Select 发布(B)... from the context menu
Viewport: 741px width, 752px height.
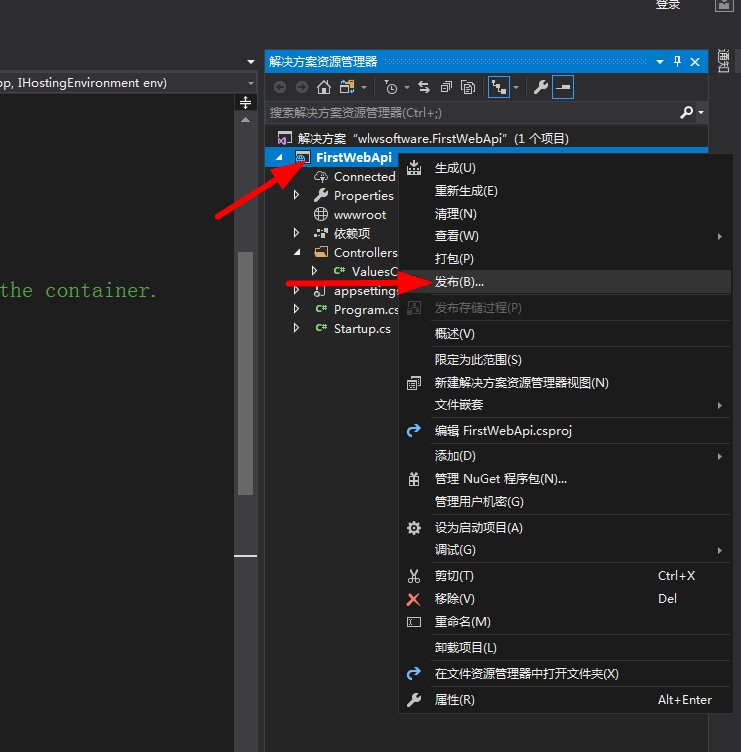coord(459,282)
